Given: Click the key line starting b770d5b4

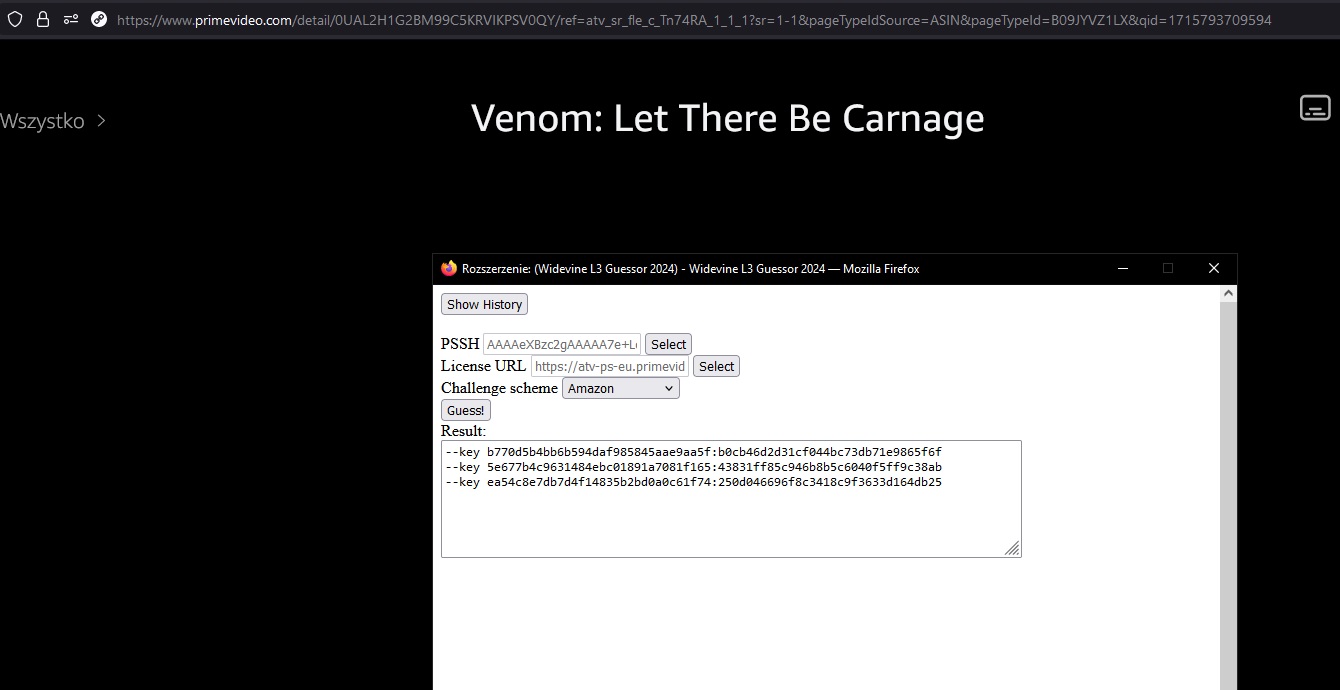Looking at the screenshot, I should tap(693, 452).
